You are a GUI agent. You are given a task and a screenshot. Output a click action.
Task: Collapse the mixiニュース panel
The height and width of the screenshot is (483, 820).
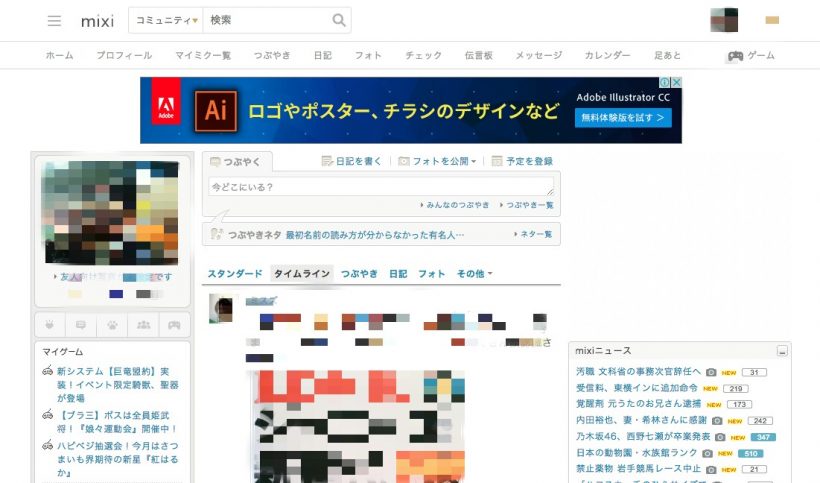click(x=782, y=351)
